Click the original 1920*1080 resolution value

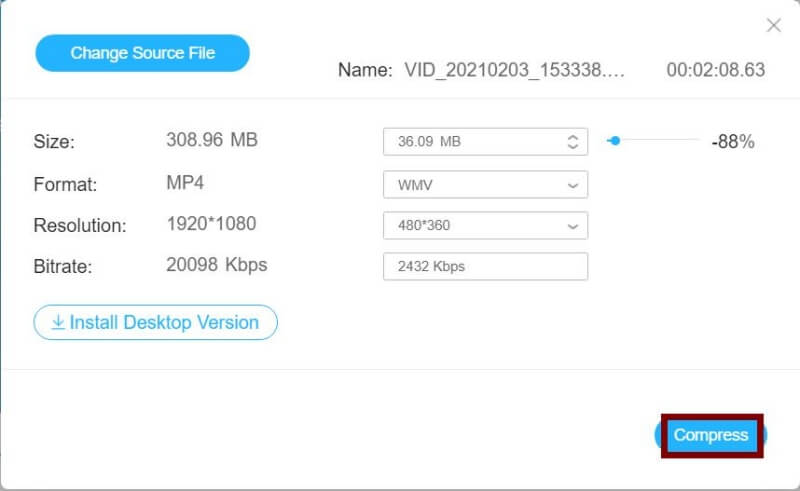[210, 224]
